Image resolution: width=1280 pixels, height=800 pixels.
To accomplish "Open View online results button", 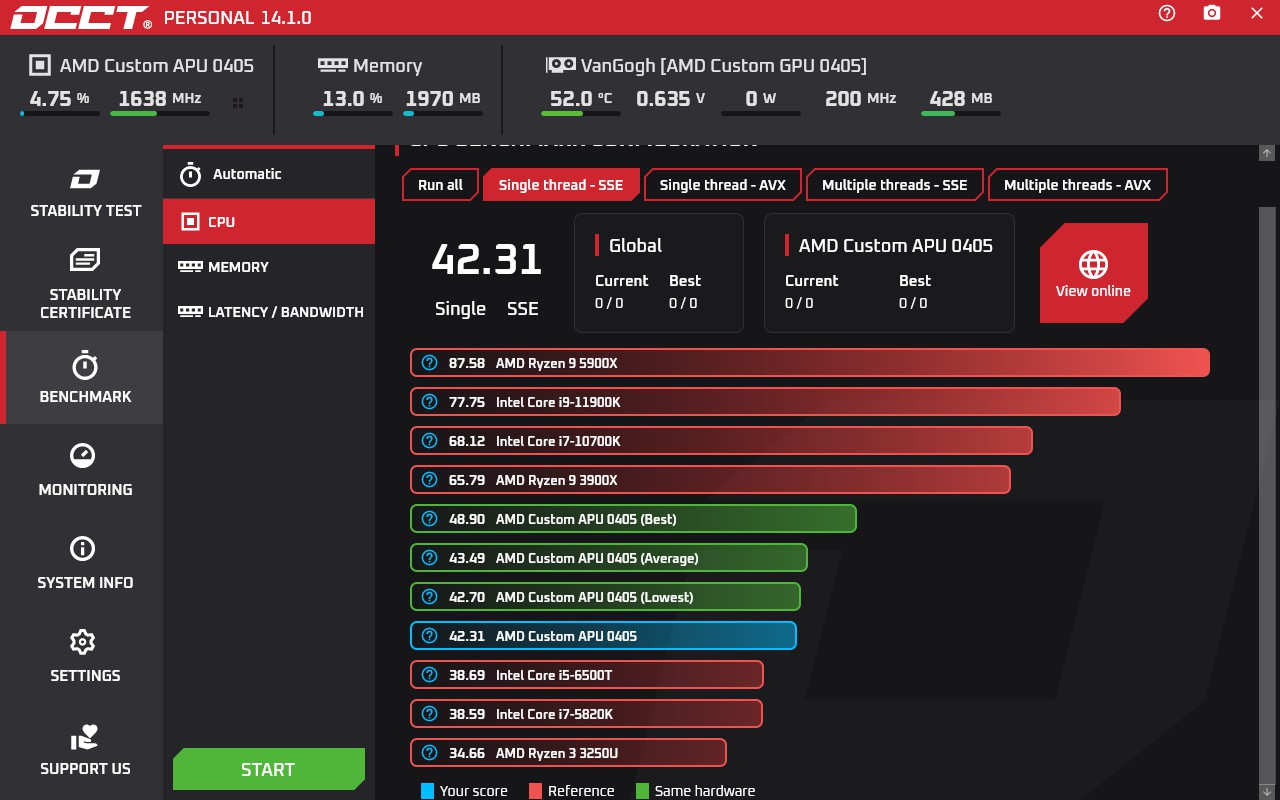I will coord(1093,273).
